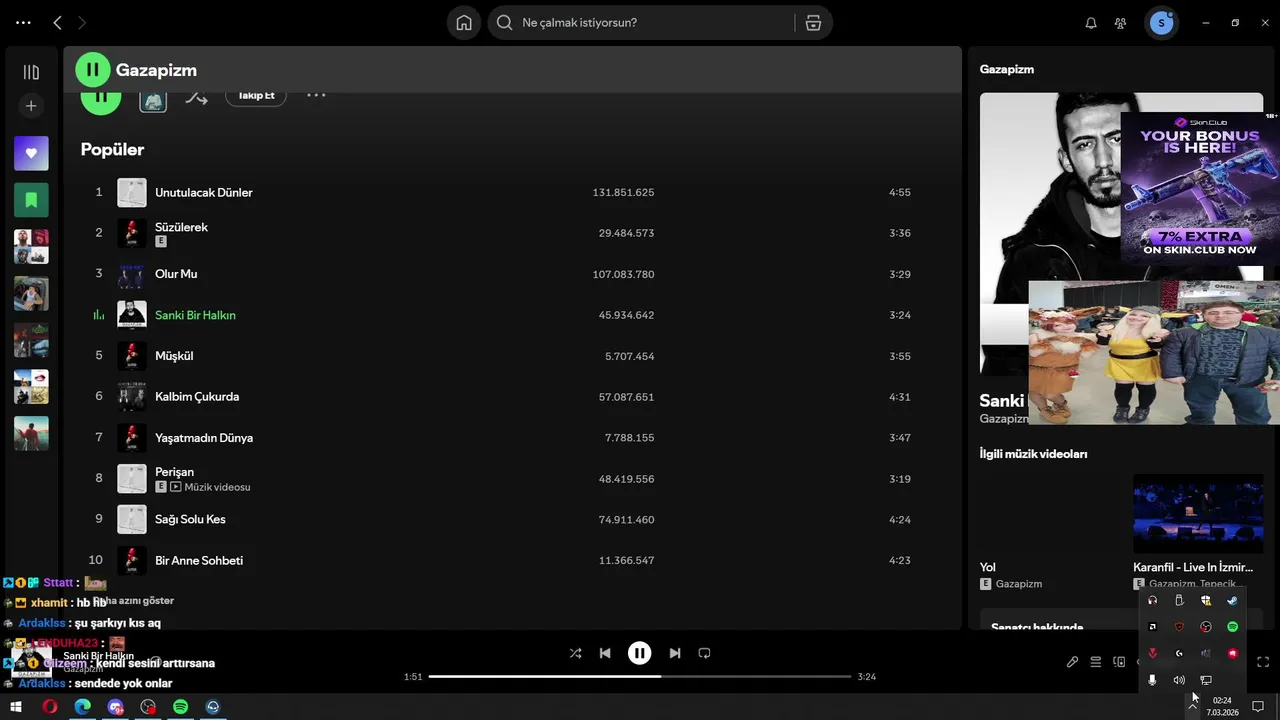Open the play queue icon

[x=1096, y=662]
